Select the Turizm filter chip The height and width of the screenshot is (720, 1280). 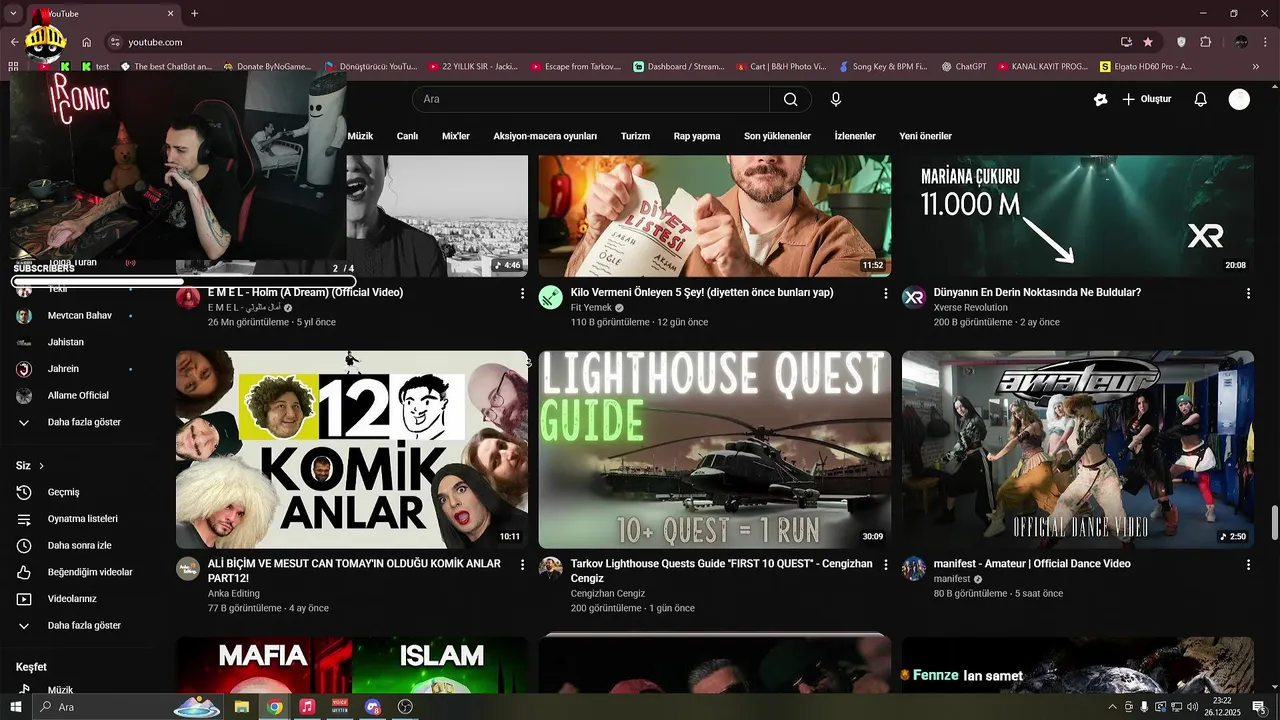click(635, 136)
